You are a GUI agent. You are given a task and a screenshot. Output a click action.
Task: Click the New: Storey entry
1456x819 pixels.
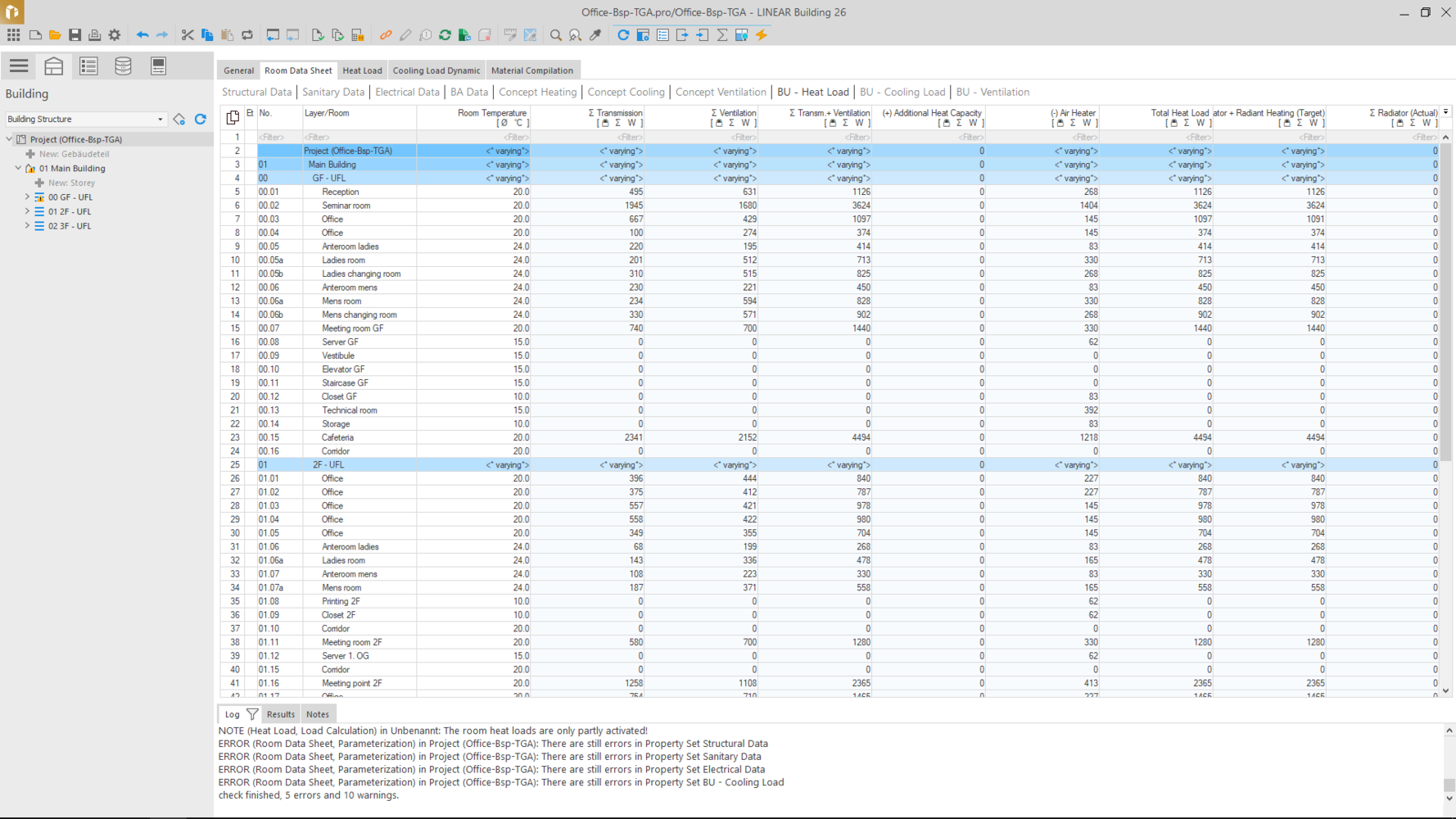pos(71,183)
